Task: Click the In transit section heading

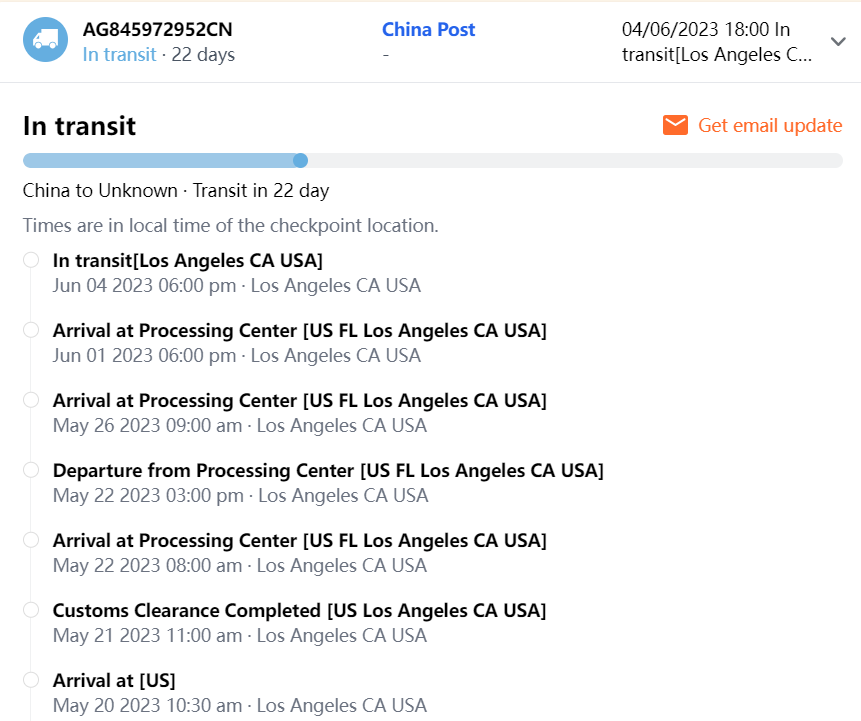Action: coord(79,126)
